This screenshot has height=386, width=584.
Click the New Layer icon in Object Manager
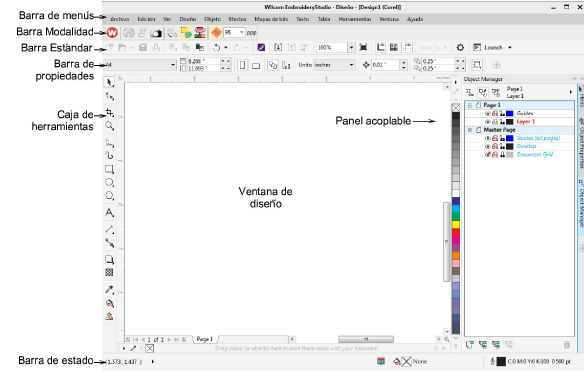click(470, 345)
